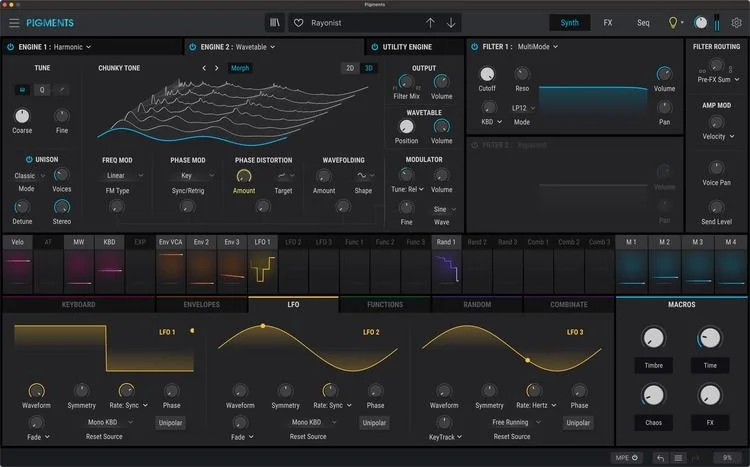The height and width of the screenshot is (467, 750).
Task: Open Filter 1 MultiMode type dropdown
Action: pos(538,46)
